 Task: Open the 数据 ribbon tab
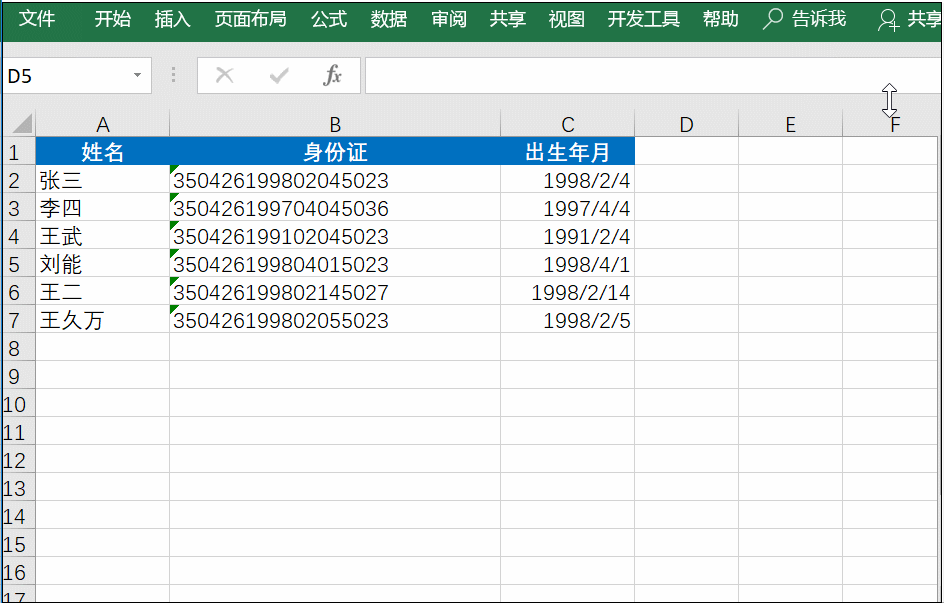click(388, 19)
